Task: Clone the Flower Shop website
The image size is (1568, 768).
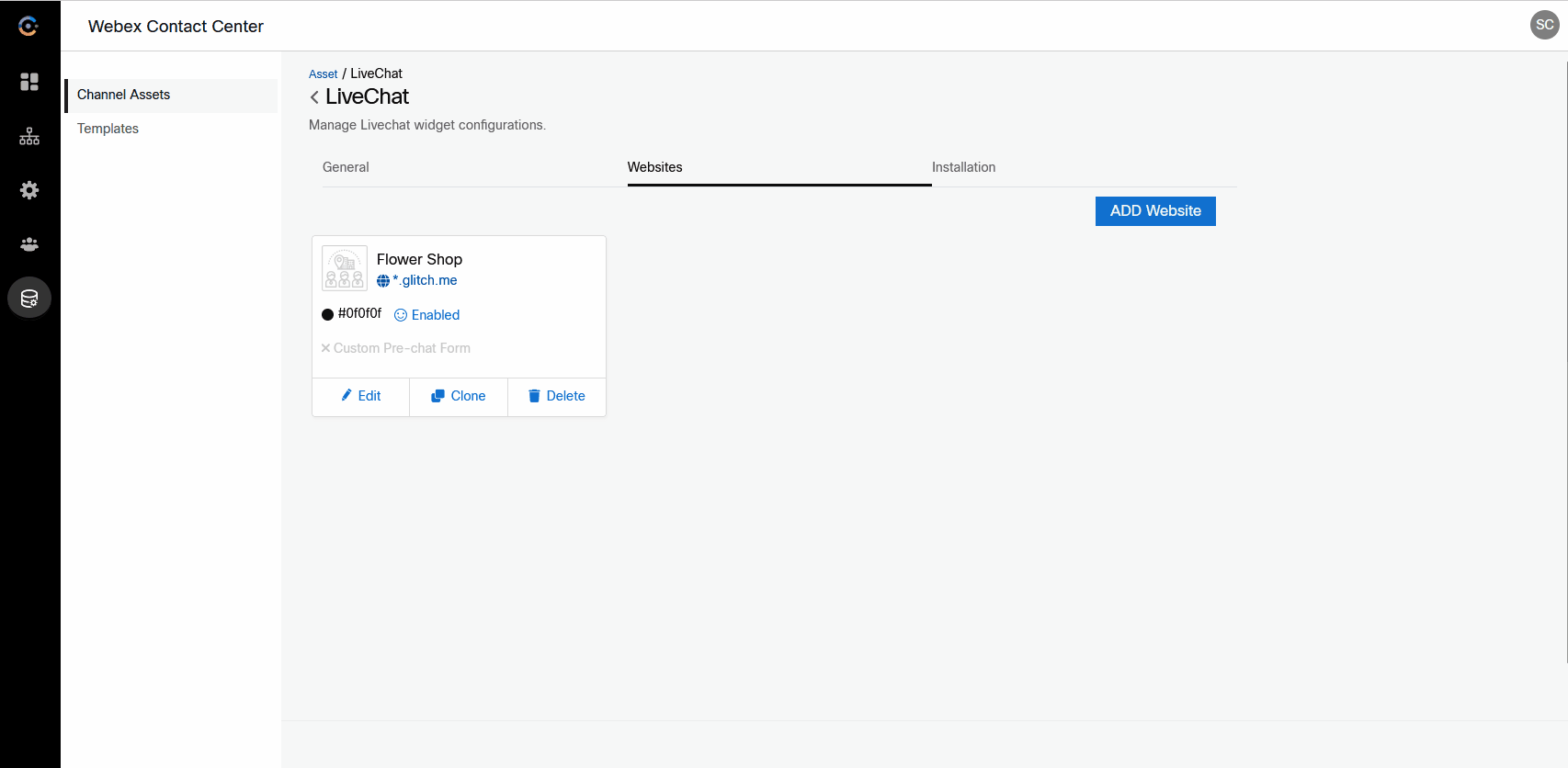Action: click(x=459, y=396)
